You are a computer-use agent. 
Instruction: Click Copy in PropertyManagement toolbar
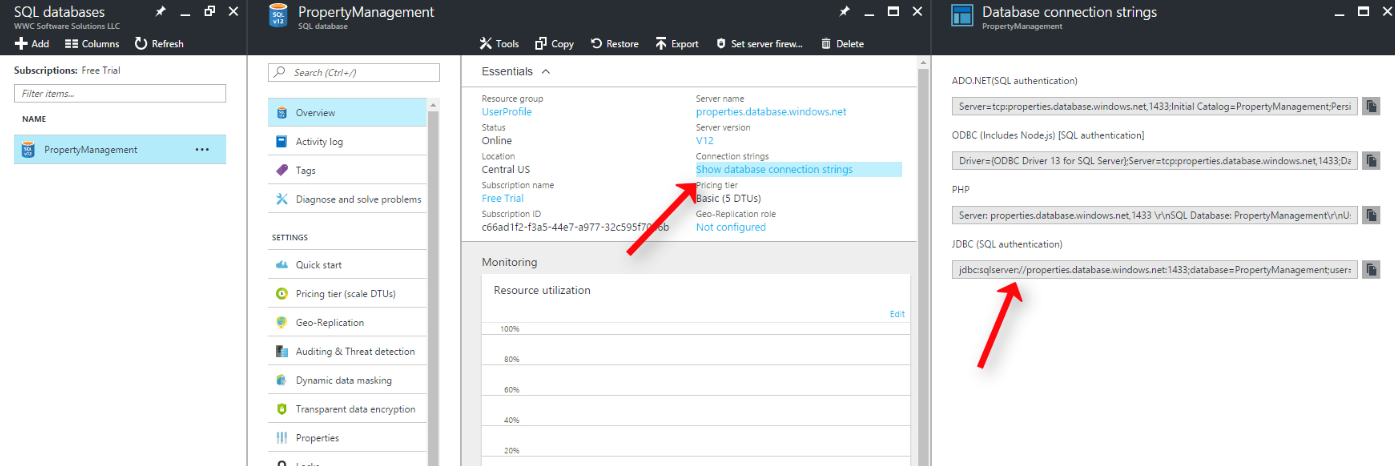click(554, 44)
